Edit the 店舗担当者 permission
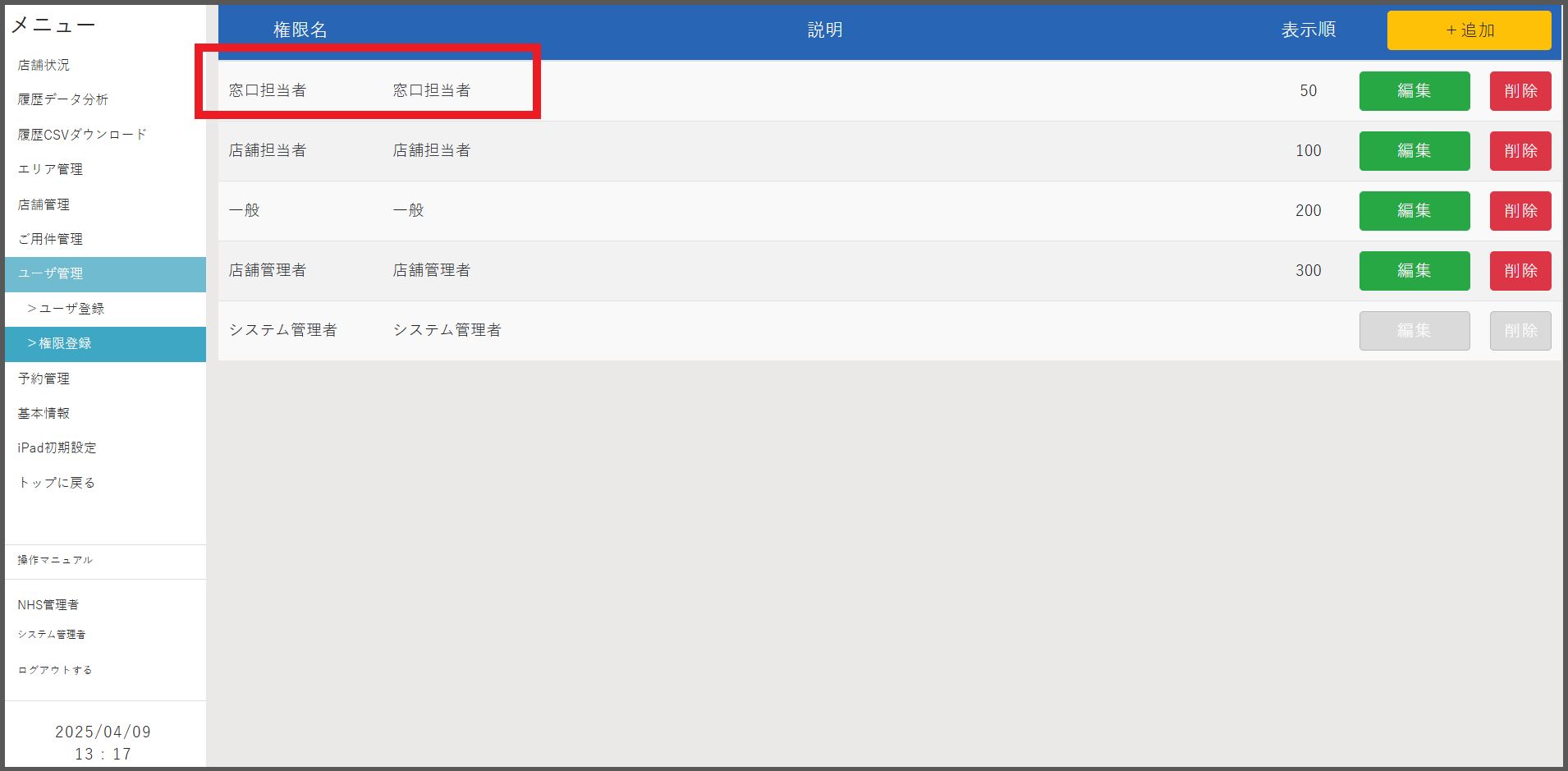This screenshot has height=771, width=1568. [x=1414, y=151]
